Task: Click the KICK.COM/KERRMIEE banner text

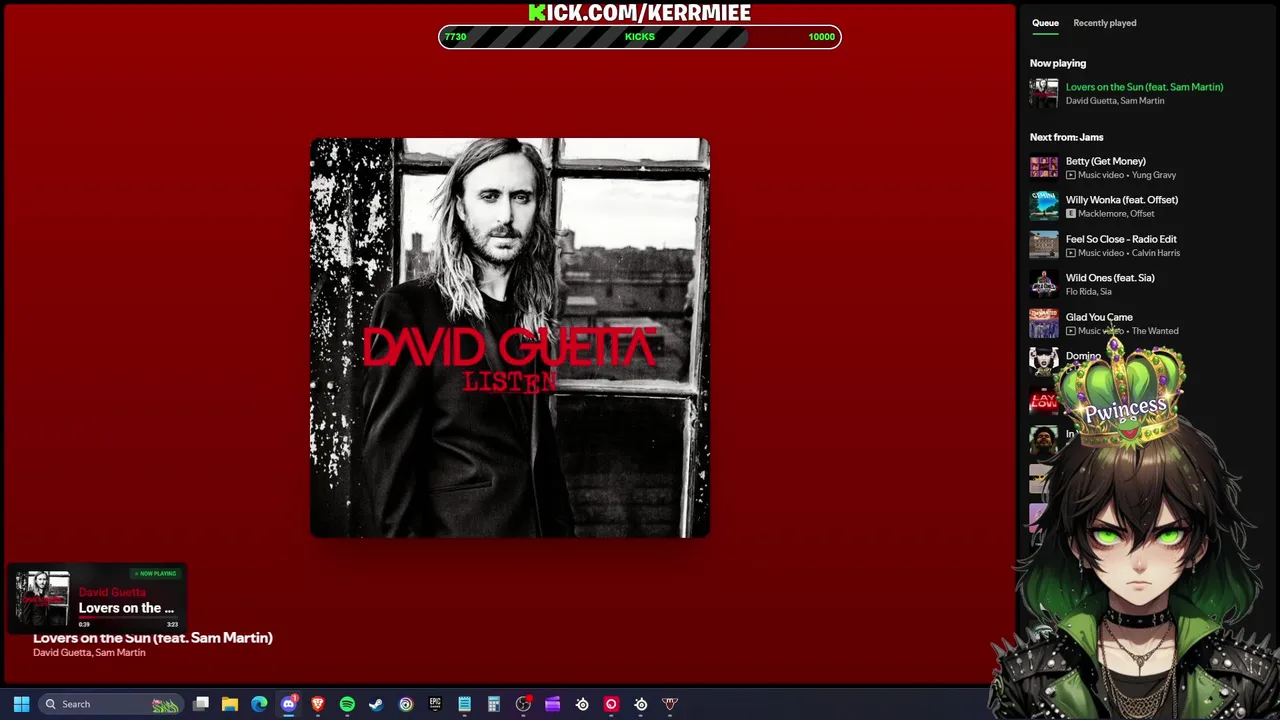Action: (640, 12)
